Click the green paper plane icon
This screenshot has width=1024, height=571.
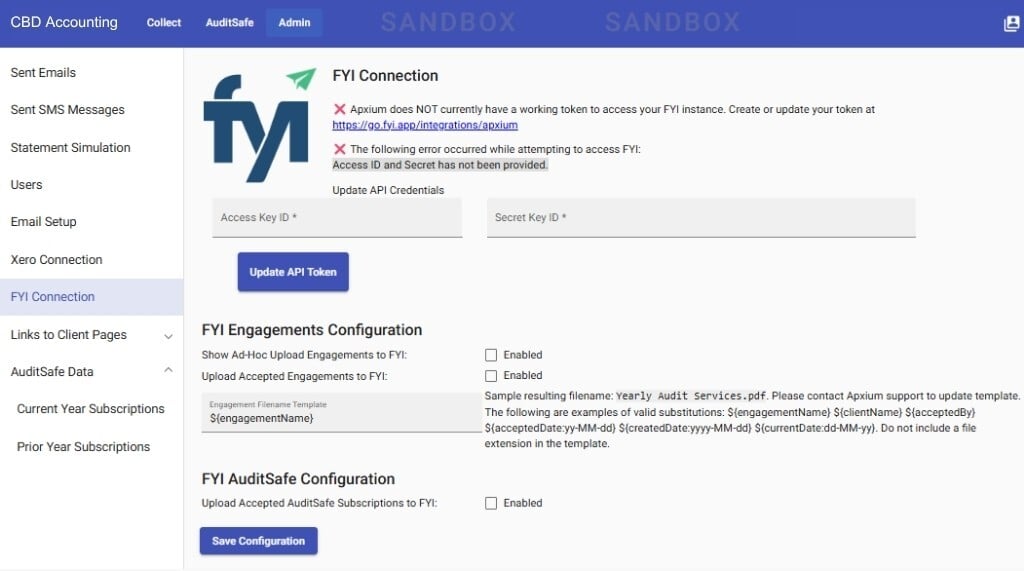pyautogui.click(x=301, y=79)
